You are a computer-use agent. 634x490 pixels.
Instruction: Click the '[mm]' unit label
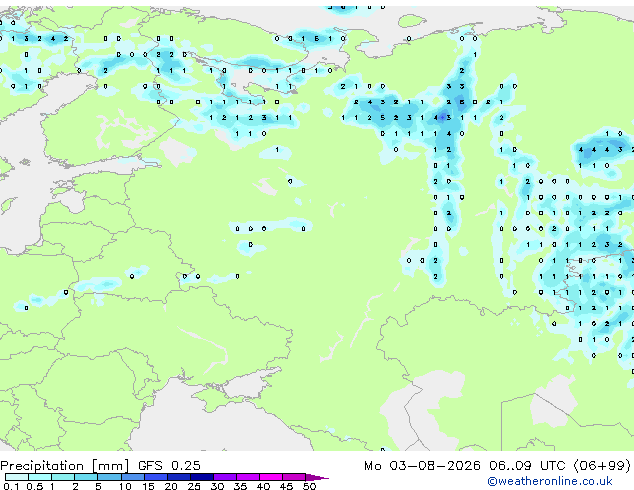point(110,466)
